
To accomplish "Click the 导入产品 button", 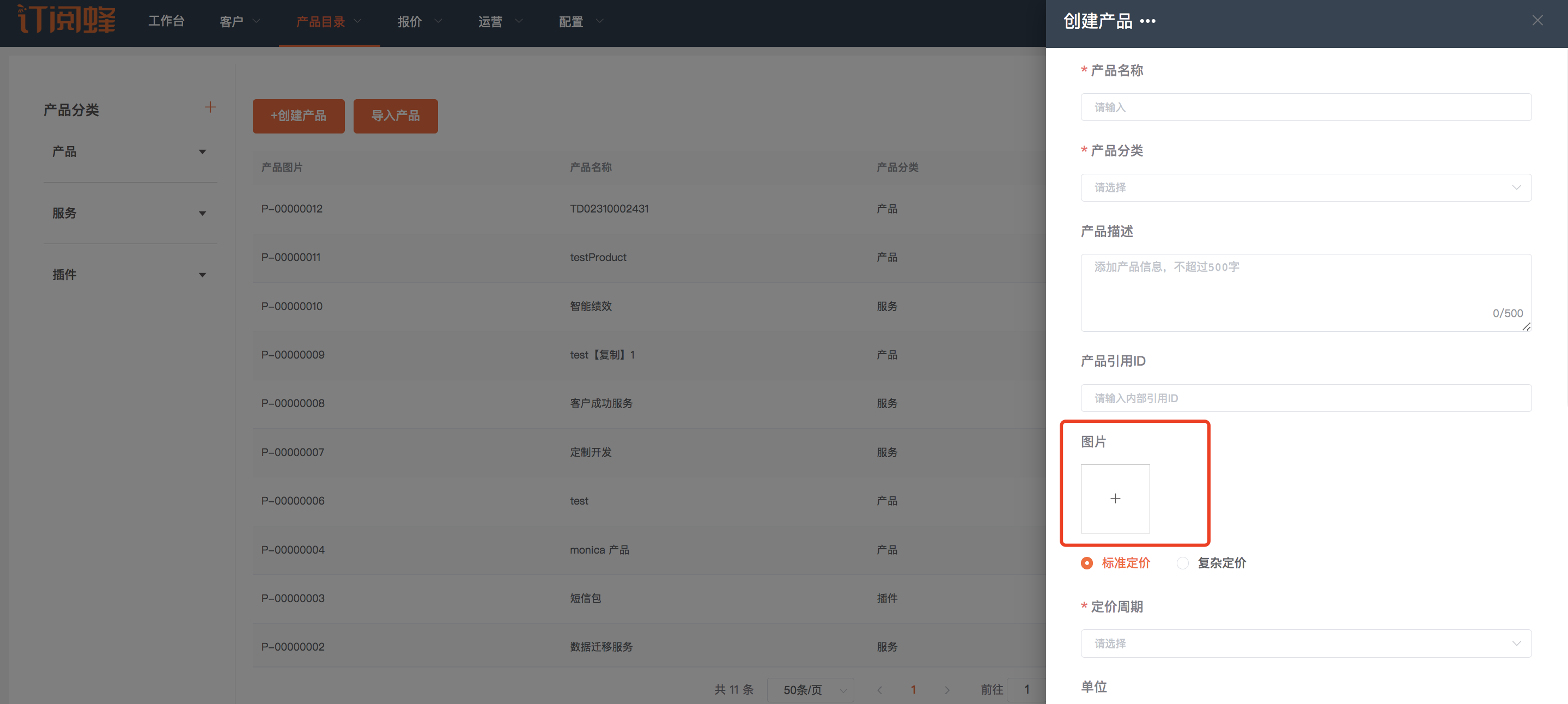I will click(x=395, y=116).
